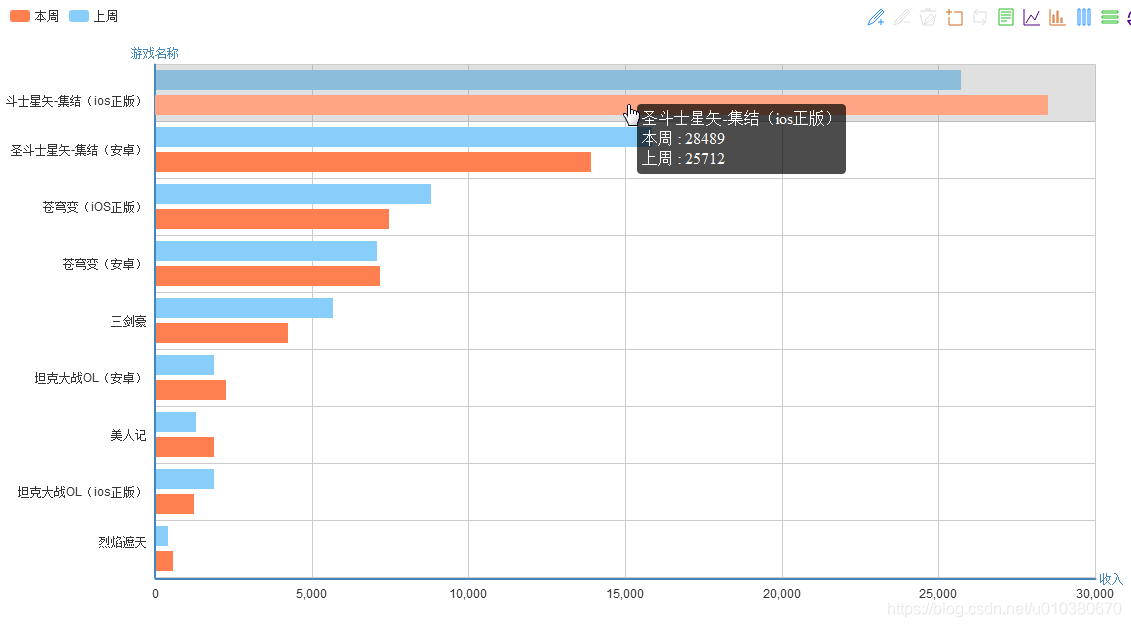Click the 0 tick on 收入 axis
Screen dimensions: 1131x627
155,594
